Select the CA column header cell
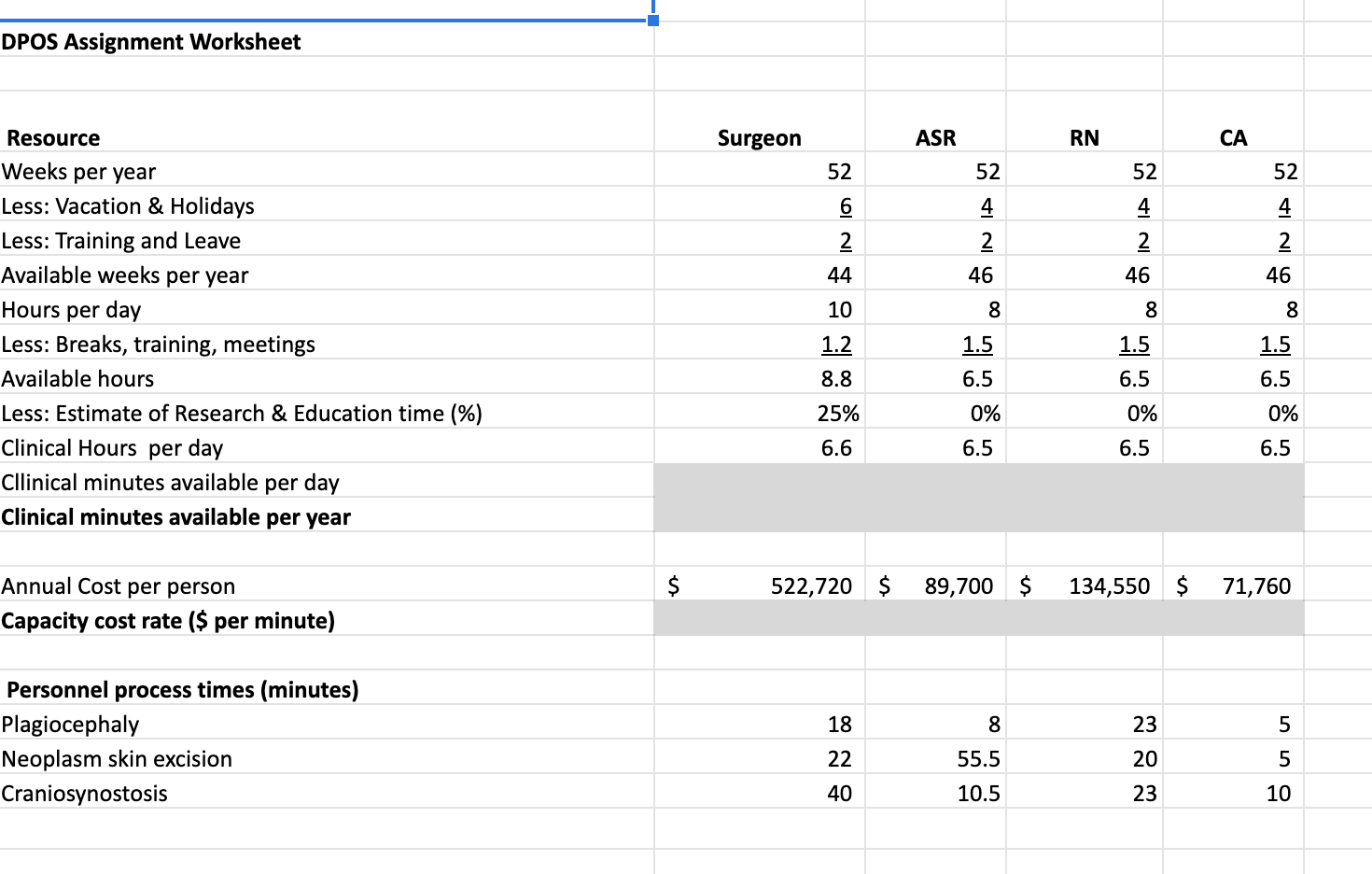This screenshot has height=874, width=1372. 1233,137
